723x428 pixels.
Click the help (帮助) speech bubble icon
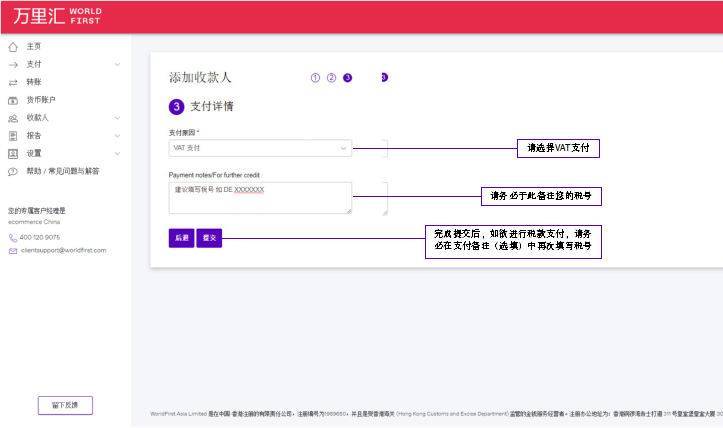click(13, 171)
